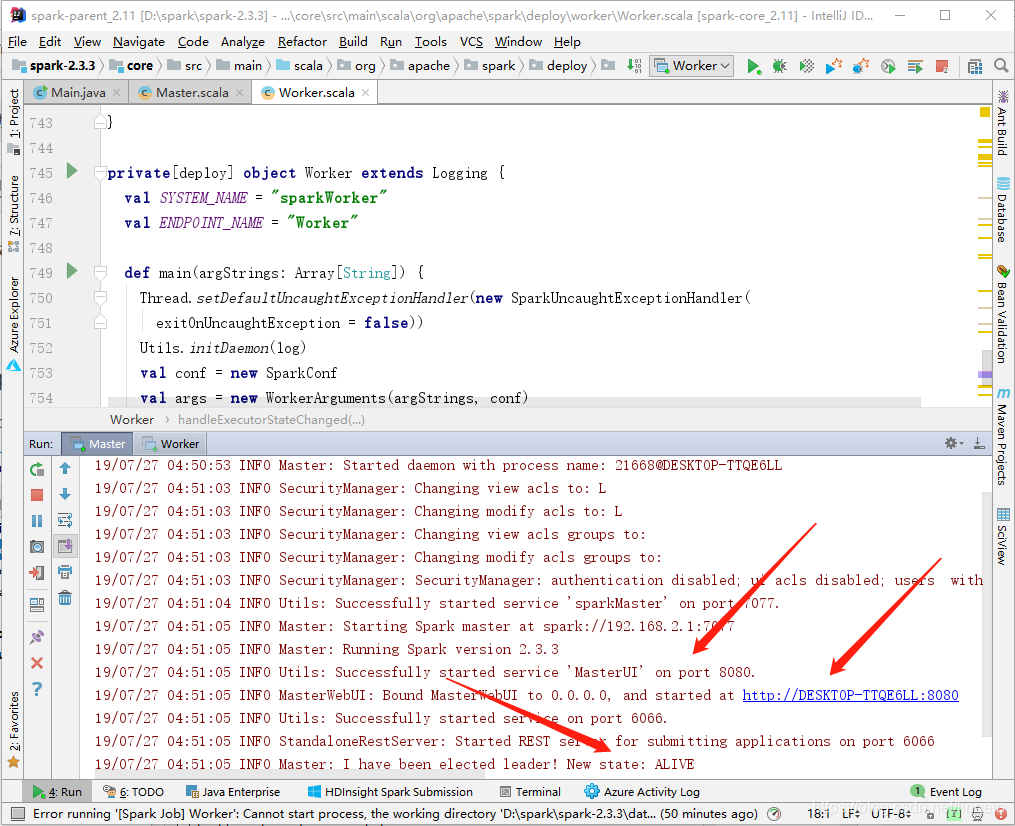Image resolution: width=1015 pixels, height=826 pixels.
Task: Toggle Database side panel
Action: pos(1003,209)
